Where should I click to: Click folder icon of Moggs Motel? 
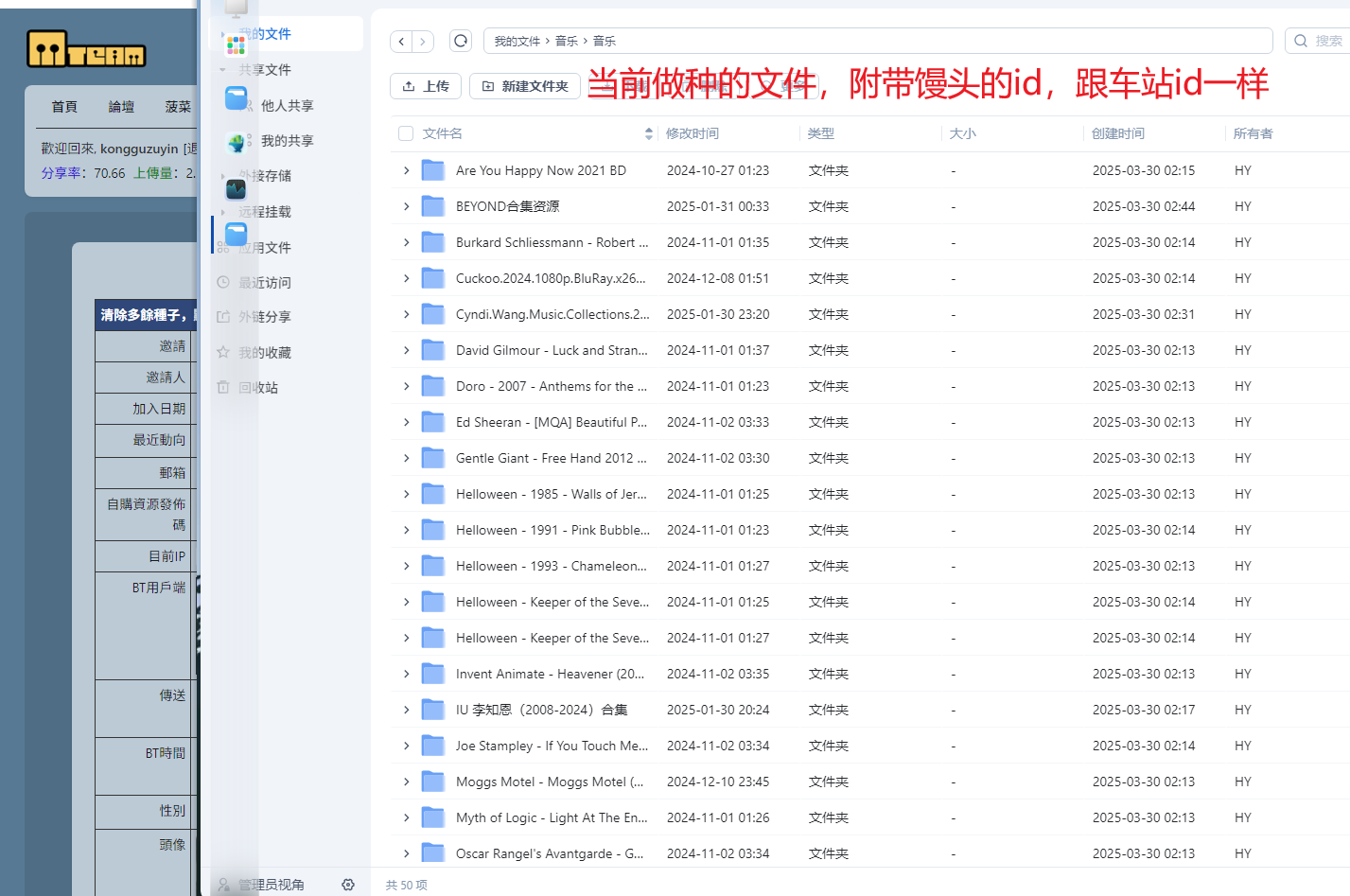(x=433, y=782)
